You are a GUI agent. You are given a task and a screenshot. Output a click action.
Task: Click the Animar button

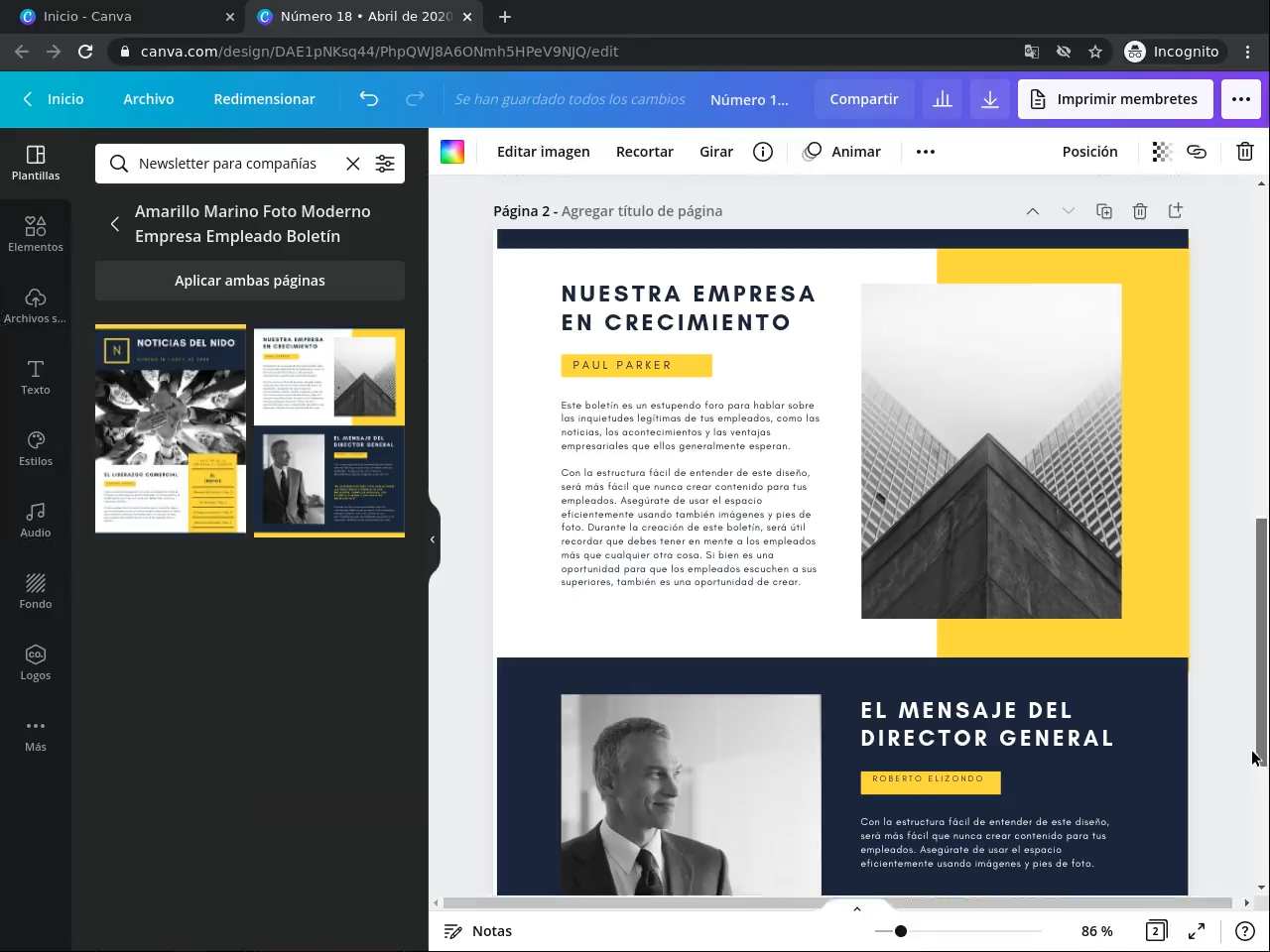point(842,152)
